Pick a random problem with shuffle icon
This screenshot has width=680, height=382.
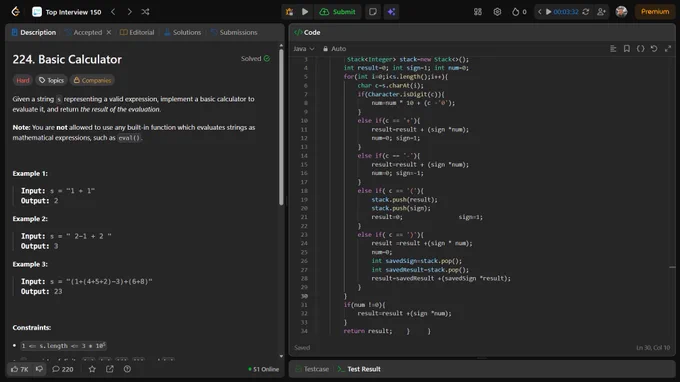coord(145,12)
